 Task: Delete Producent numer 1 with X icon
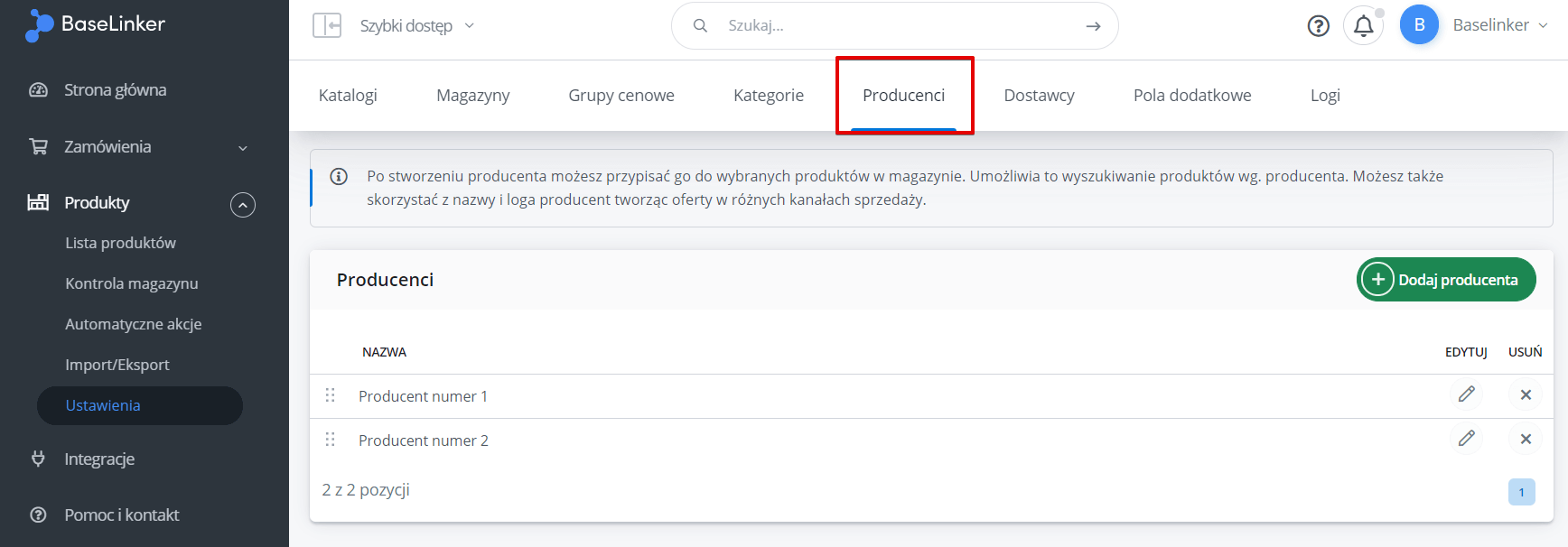[x=1526, y=394]
